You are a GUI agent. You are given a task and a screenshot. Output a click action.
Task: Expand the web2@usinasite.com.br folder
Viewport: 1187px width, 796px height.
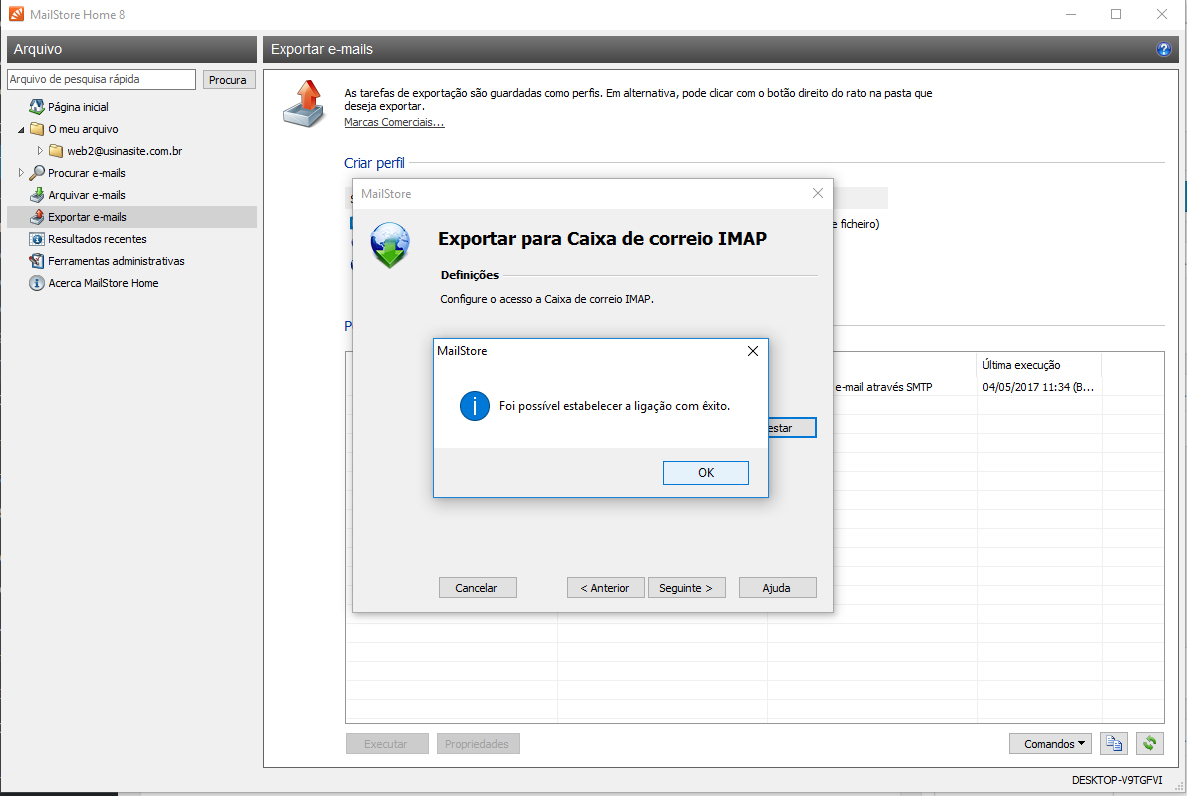coord(41,151)
